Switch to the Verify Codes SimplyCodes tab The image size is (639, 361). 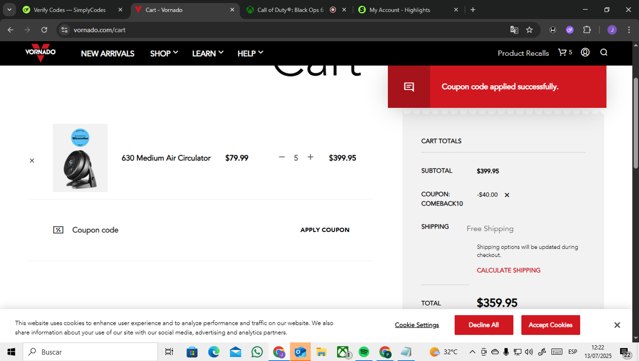pyautogui.click(x=69, y=10)
